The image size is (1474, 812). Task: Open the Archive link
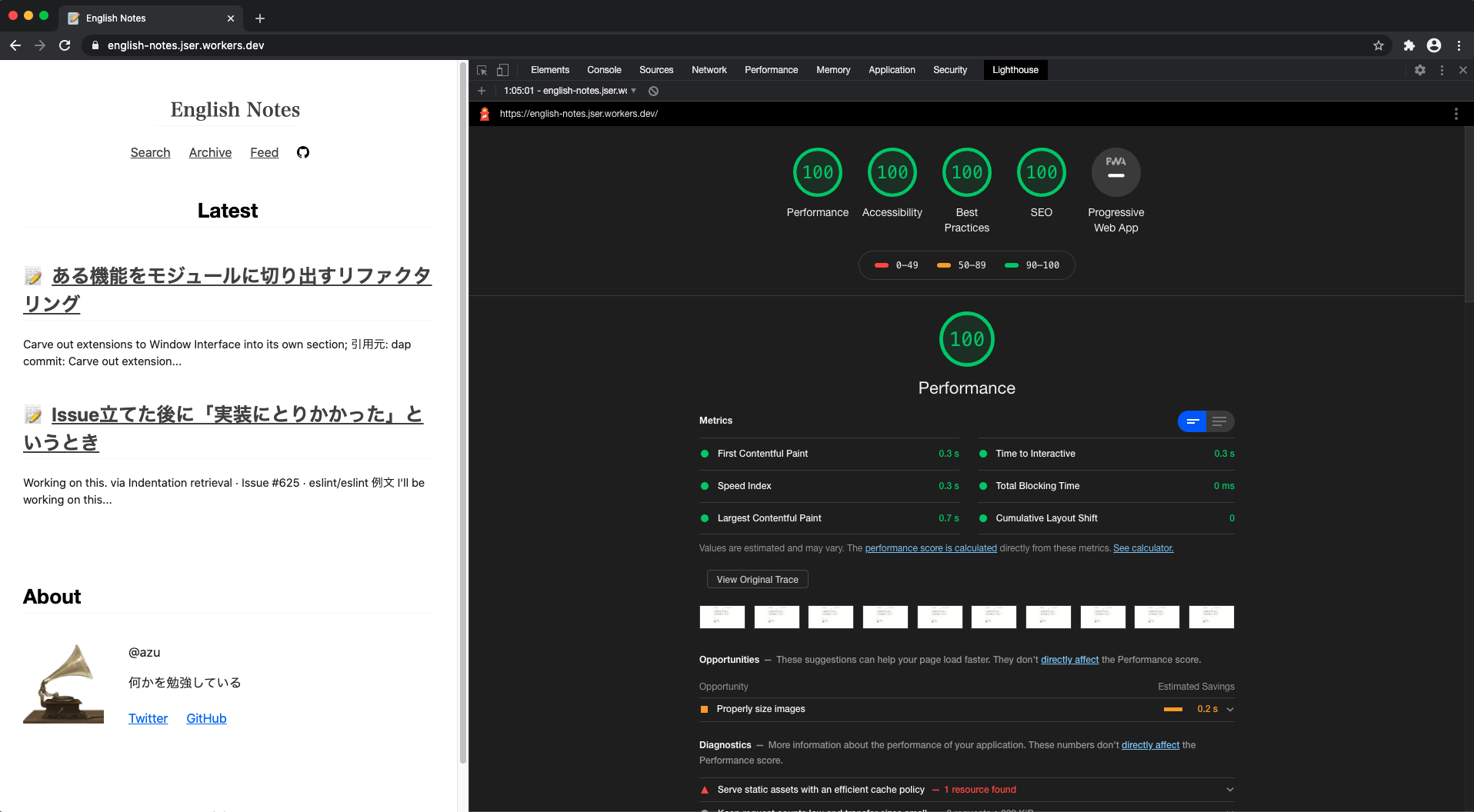click(210, 152)
